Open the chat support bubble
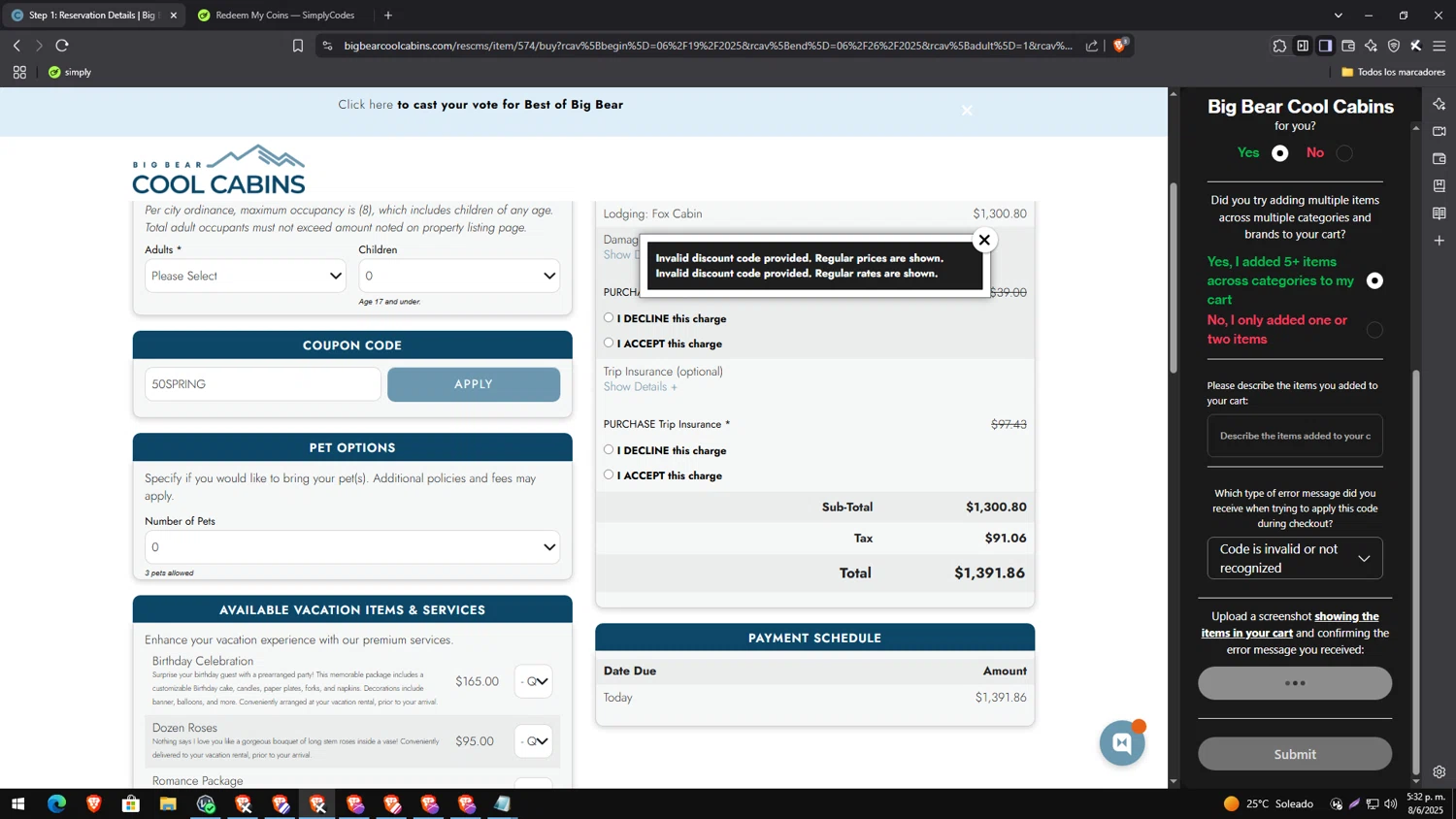The image size is (1456, 819). tap(1122, 743)
